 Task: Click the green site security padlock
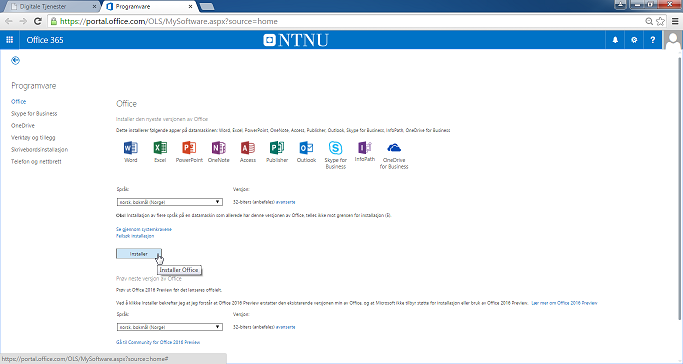click(53, 21)
